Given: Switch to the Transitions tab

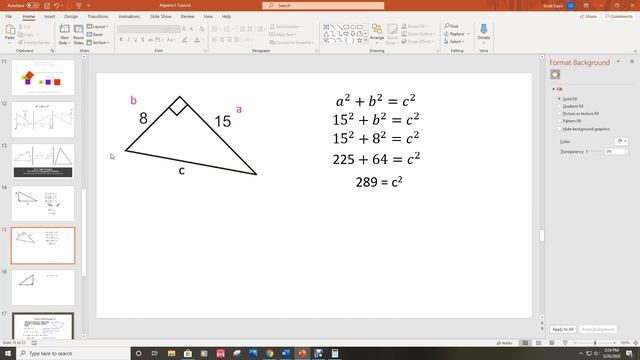Looking at the screenshot, I should (98, 16).
